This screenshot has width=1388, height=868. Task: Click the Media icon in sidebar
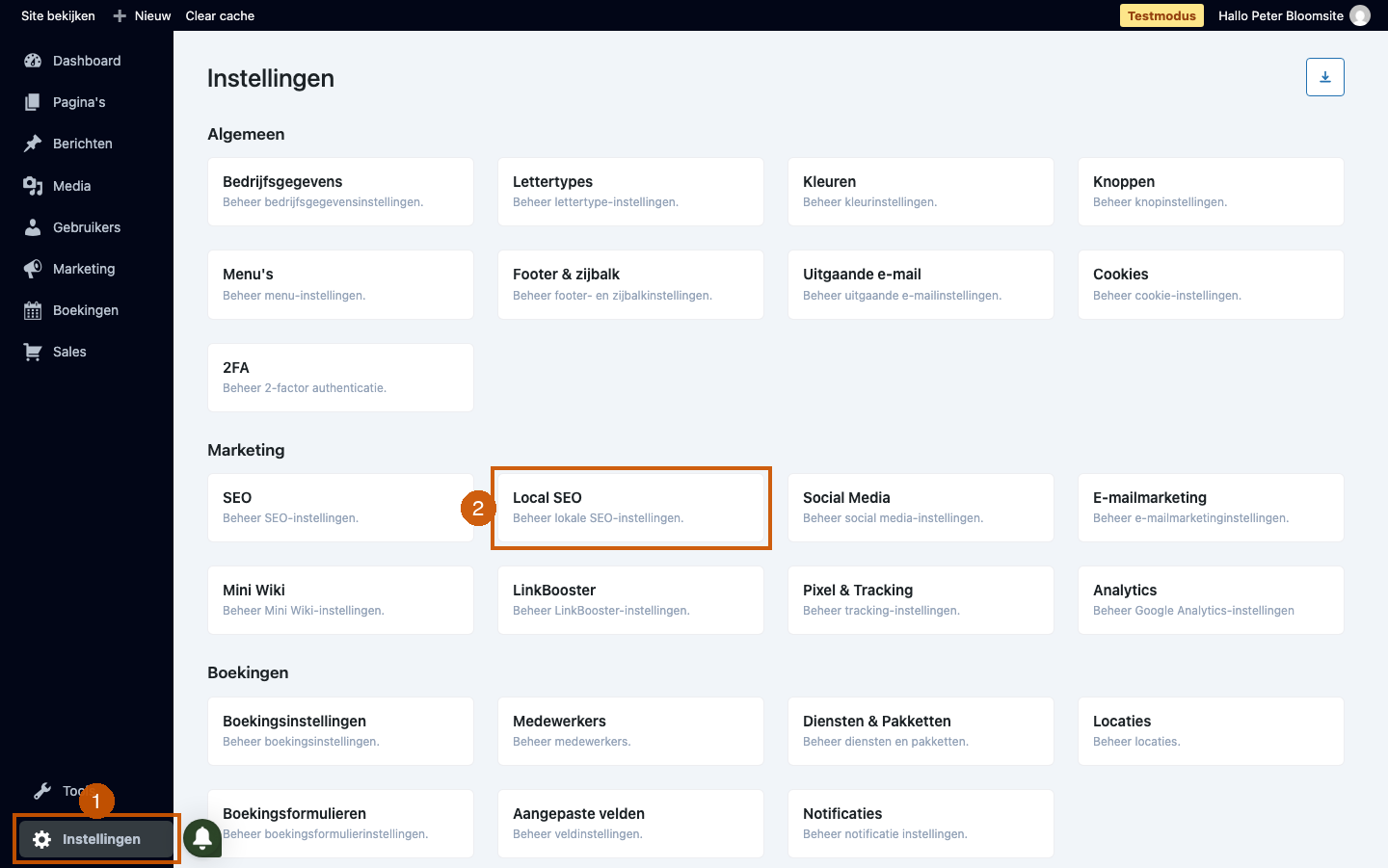(33, 186)
